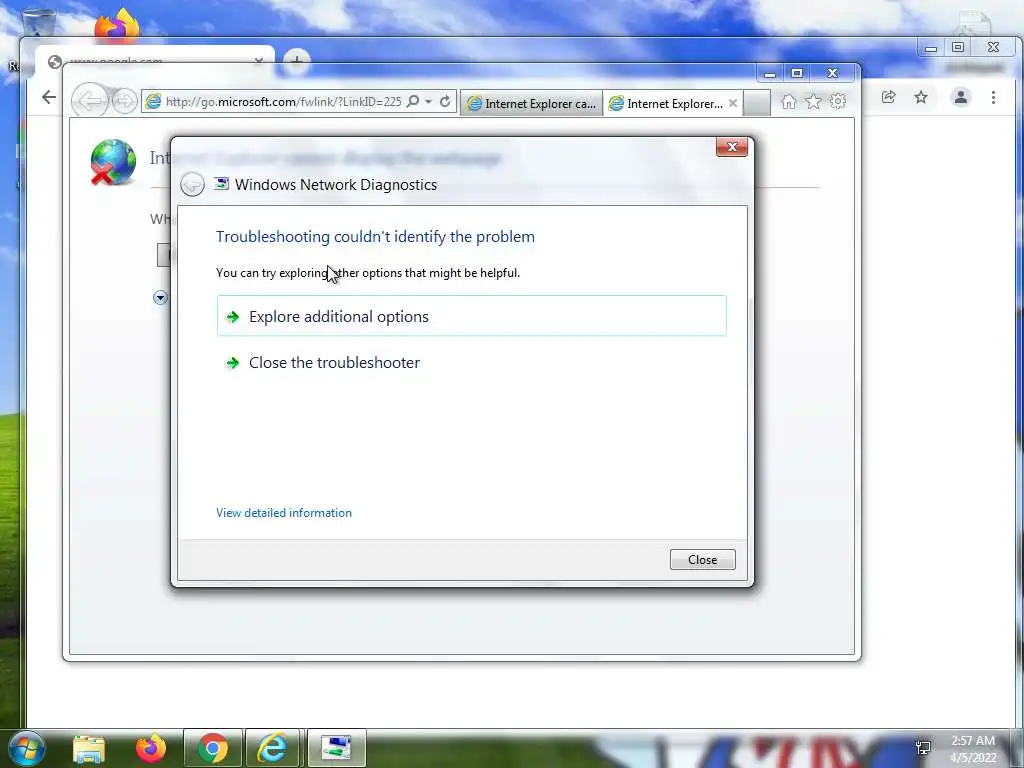Select Network Diagnostics taskbar button

coord(336,748)
